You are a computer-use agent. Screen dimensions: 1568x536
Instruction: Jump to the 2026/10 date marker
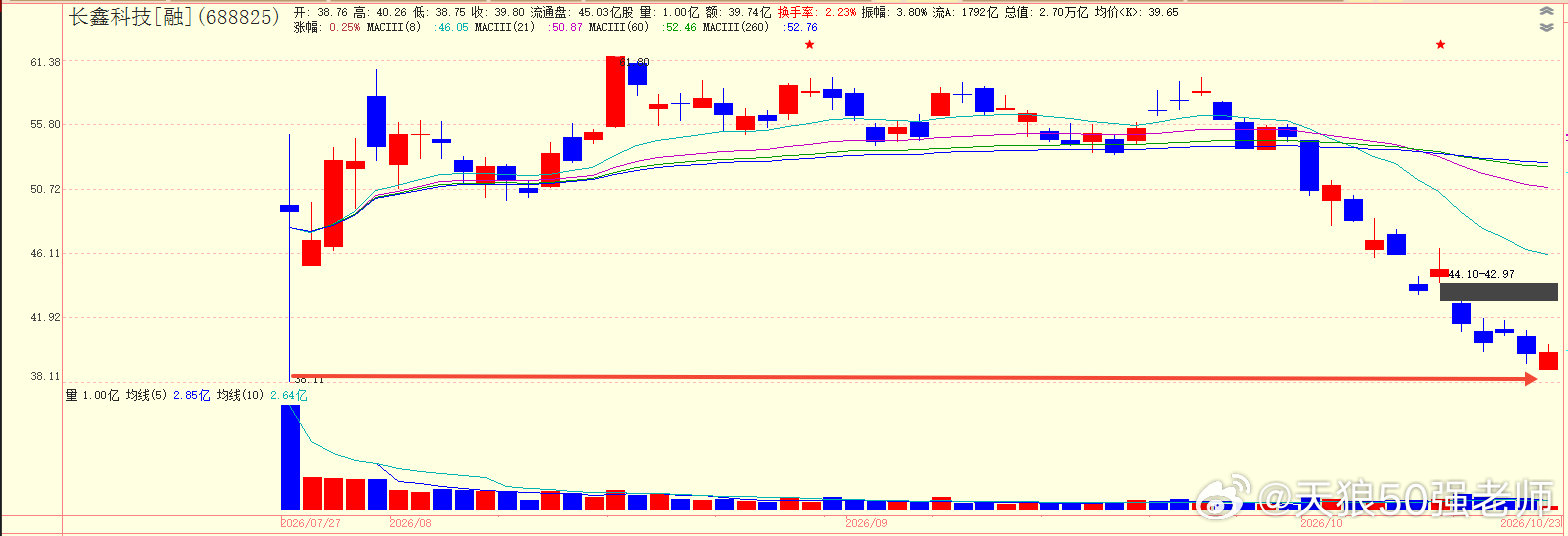1322,523
